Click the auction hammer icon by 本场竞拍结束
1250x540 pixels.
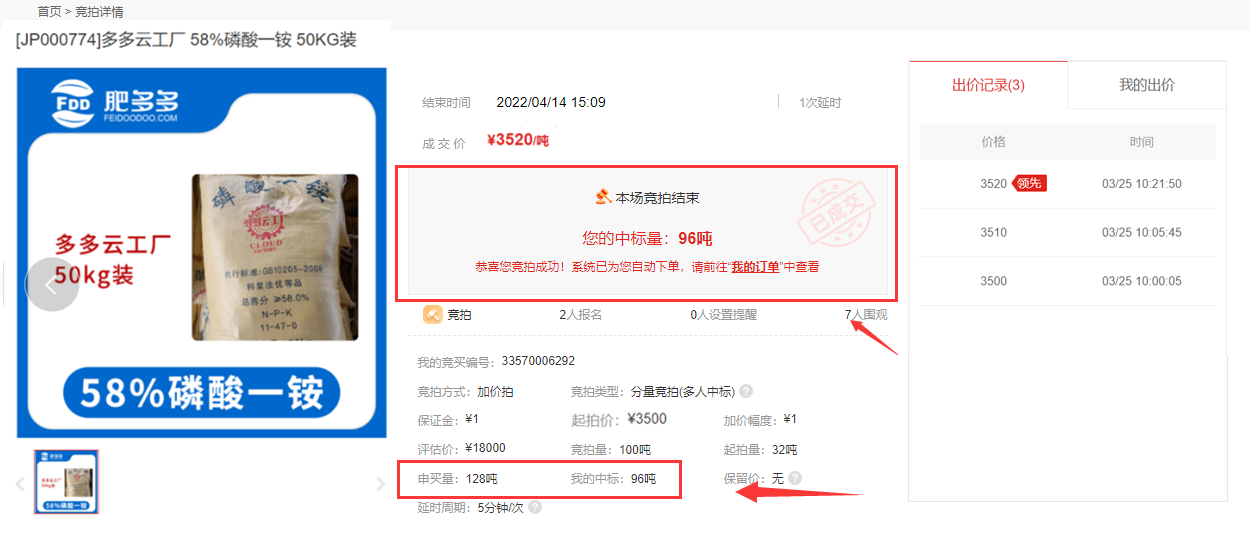click(603, 197)
